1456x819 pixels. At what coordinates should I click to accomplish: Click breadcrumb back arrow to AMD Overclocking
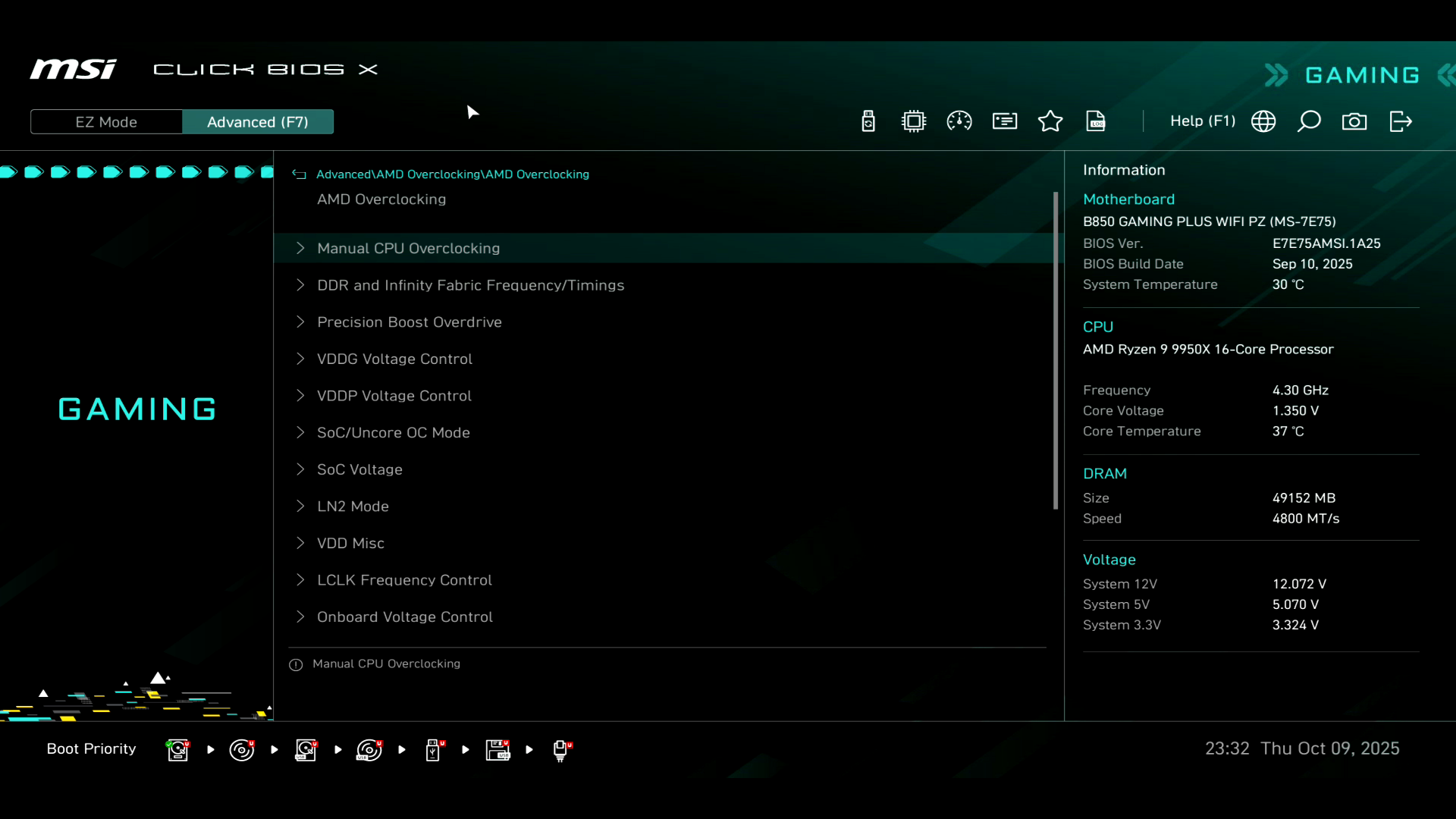coord(300,174)
